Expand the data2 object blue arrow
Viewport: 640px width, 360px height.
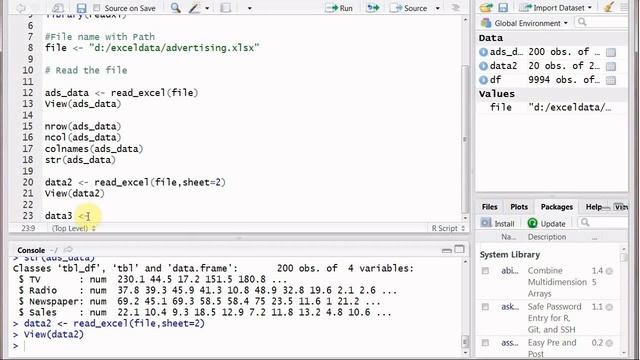point(483,66)
